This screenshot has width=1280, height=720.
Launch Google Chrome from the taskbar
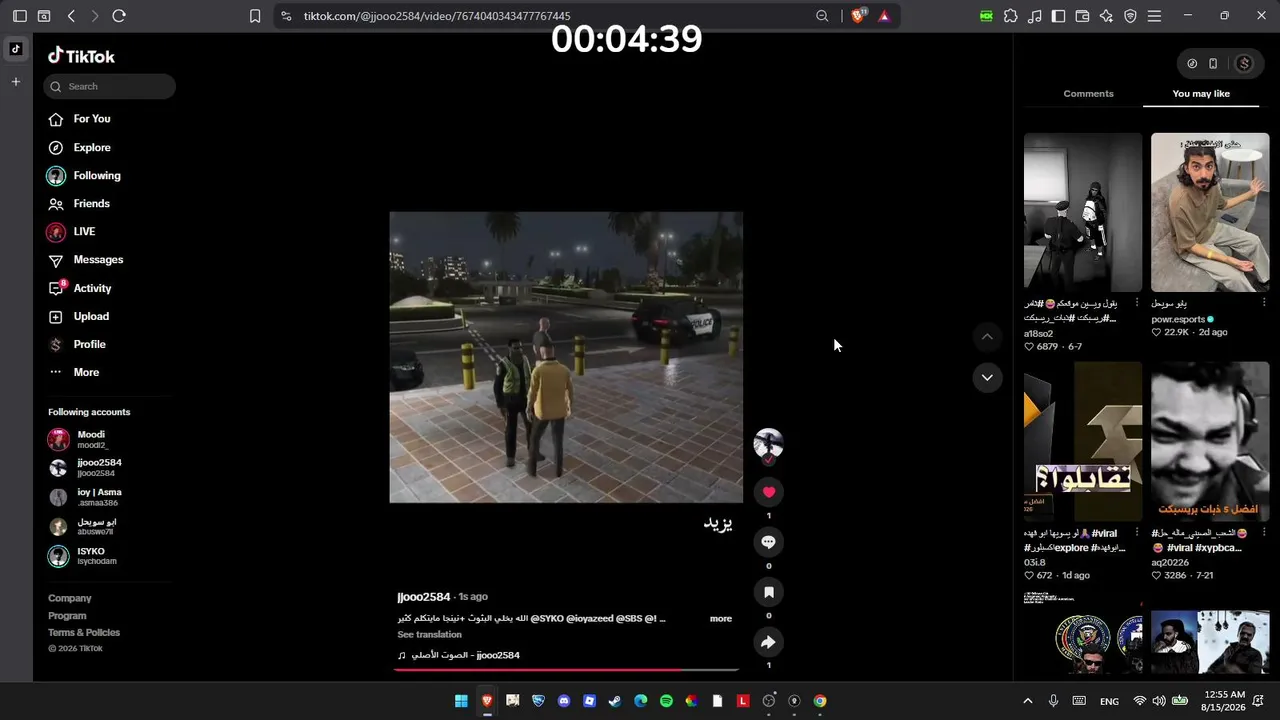820,701
